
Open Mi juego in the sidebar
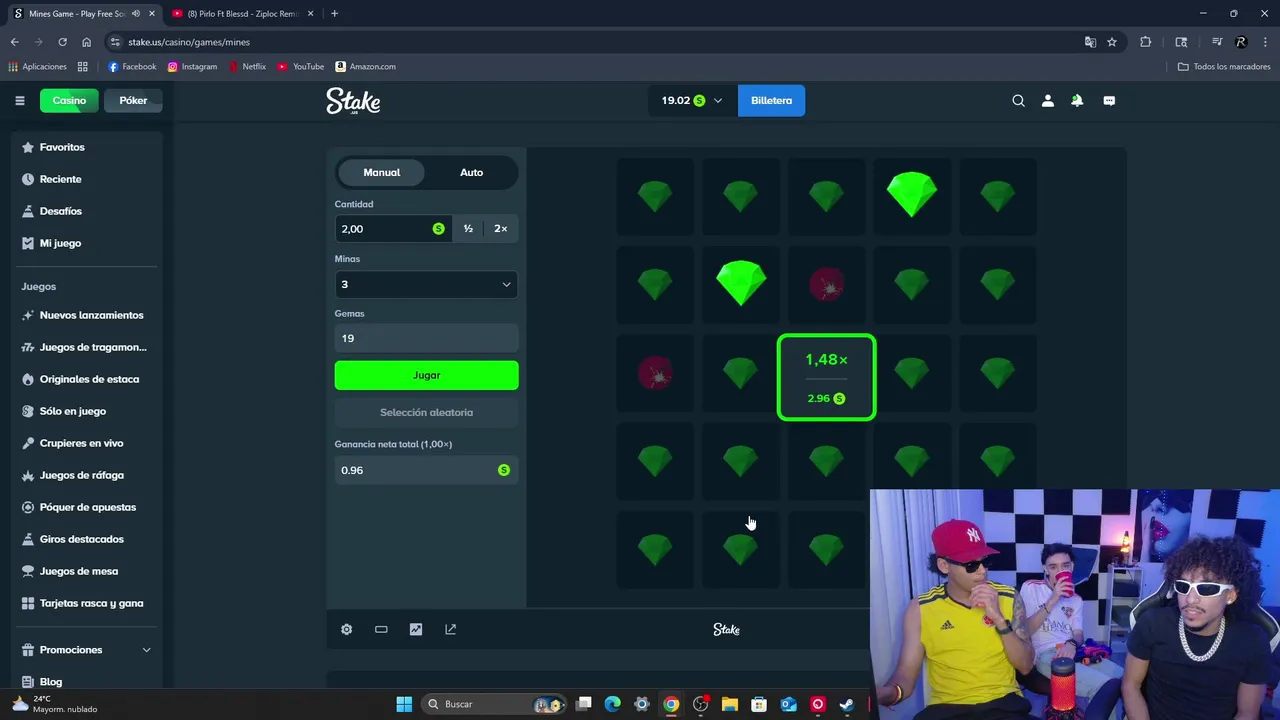click(87, 243)
